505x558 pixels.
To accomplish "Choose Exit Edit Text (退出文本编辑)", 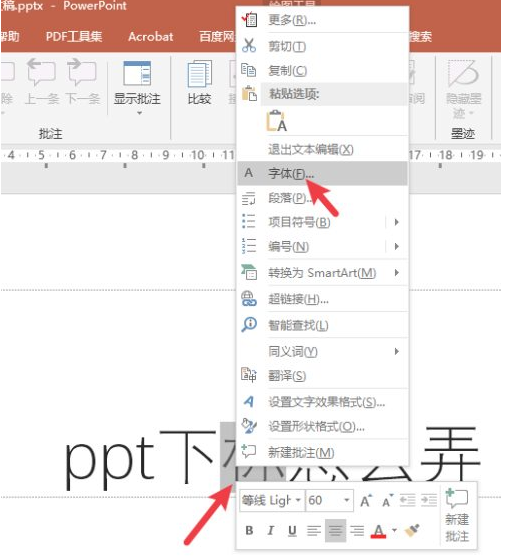I will [322, 149].
